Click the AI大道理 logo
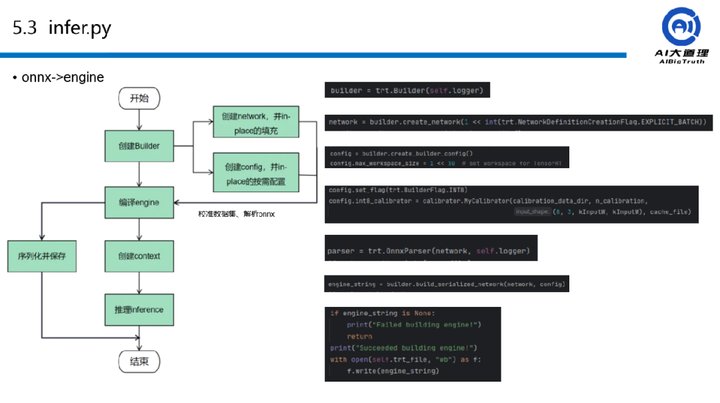 (681, 36)
